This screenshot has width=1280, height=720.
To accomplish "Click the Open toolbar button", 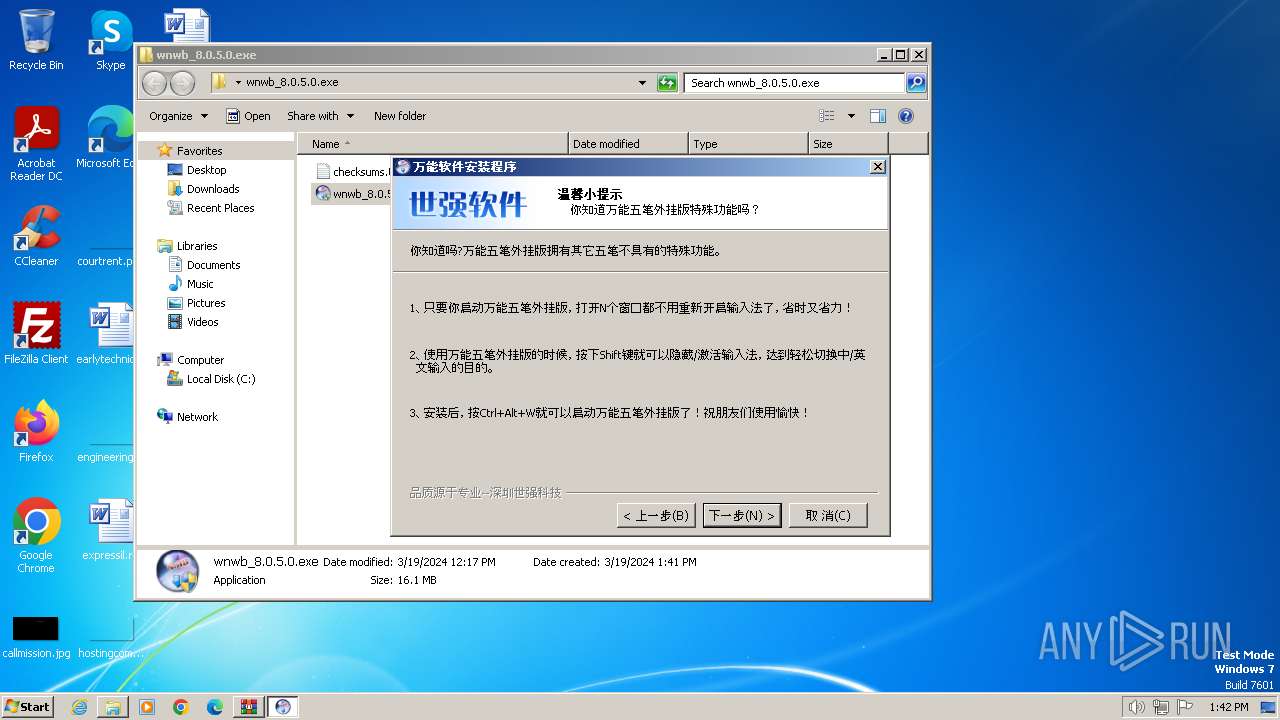I will click(248, 116).
